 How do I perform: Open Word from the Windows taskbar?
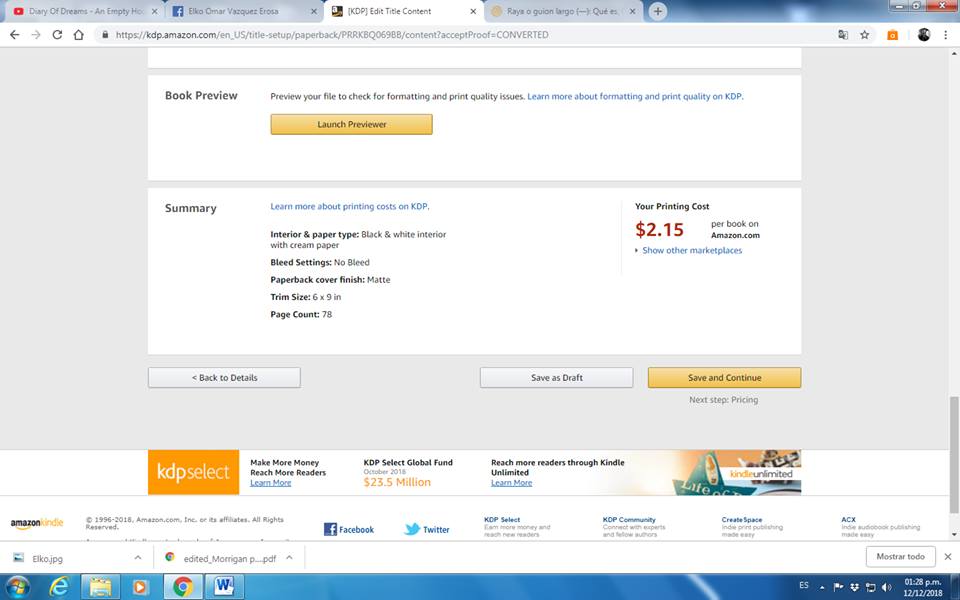point(224,587)
